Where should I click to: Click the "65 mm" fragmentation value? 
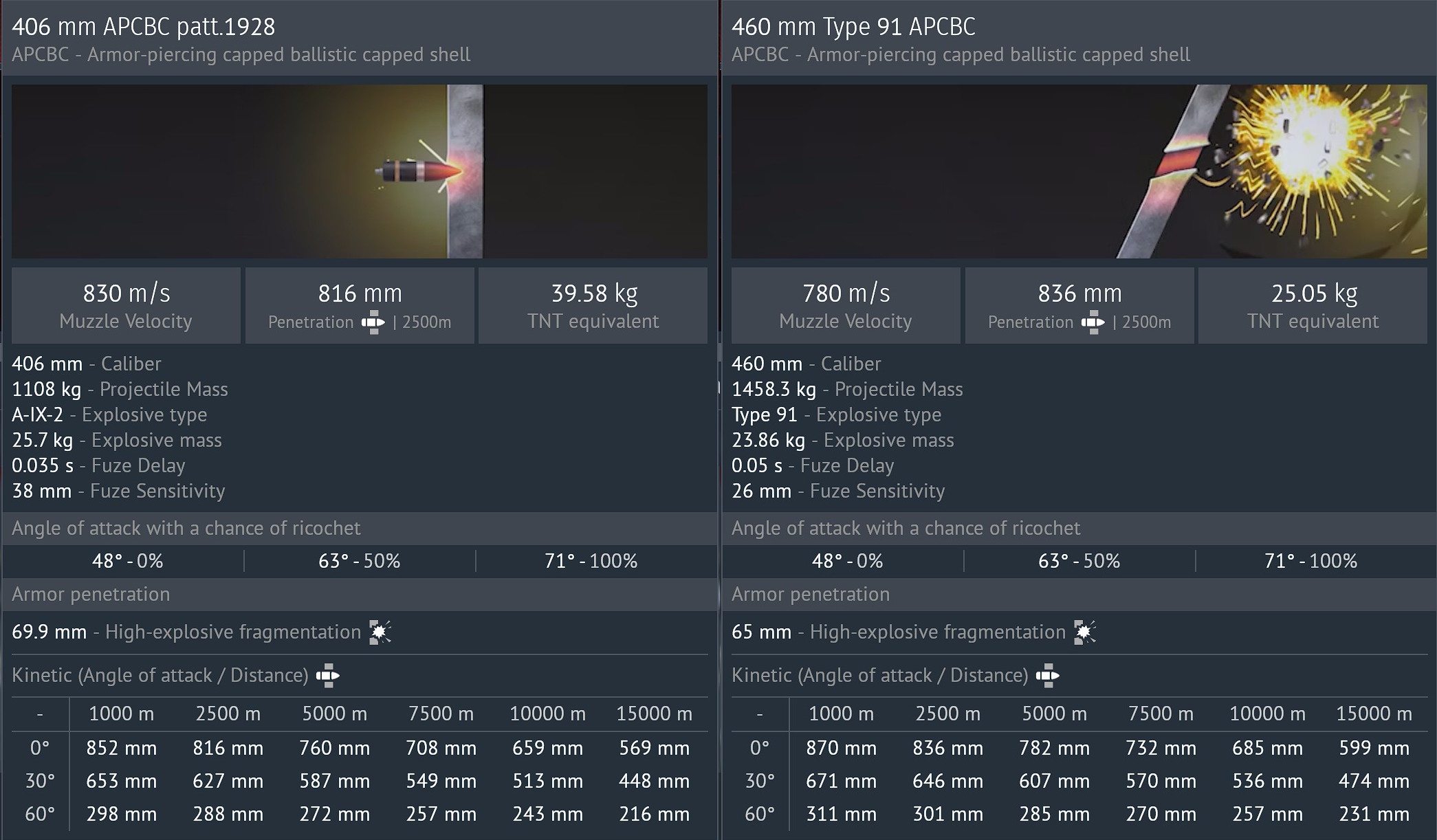coord(762,632)
